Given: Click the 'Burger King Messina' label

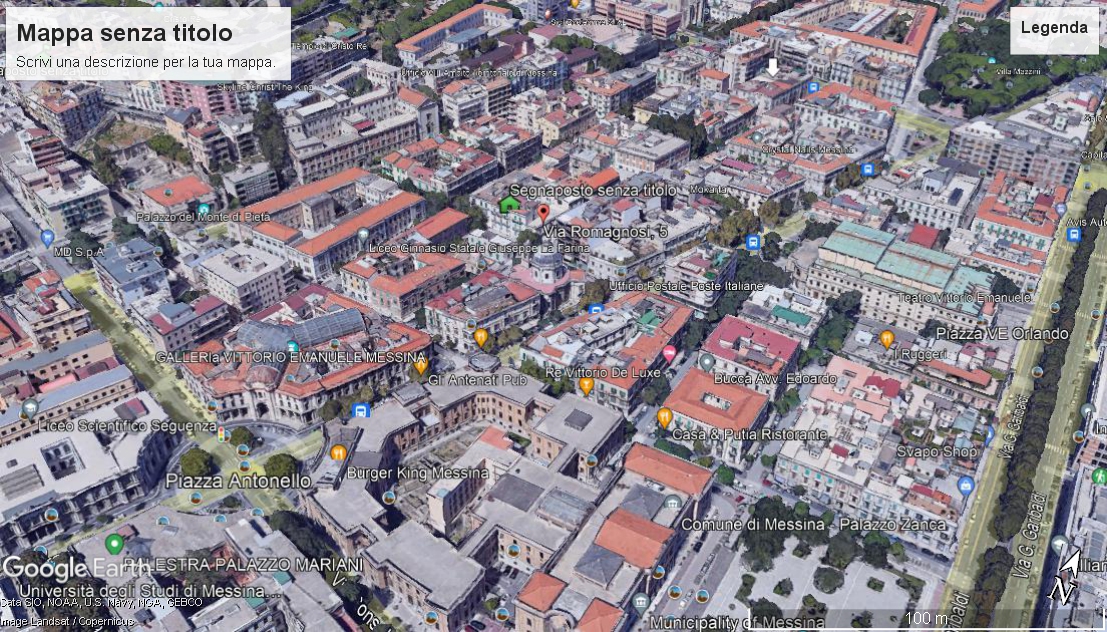Looking at the screenshot, I should pos(418,473).
